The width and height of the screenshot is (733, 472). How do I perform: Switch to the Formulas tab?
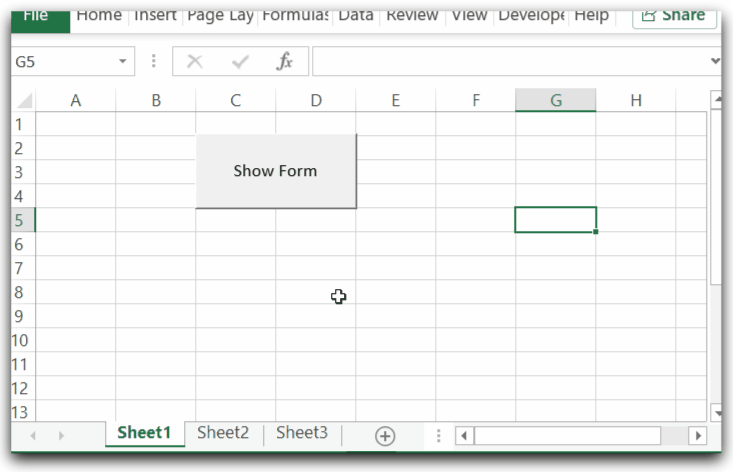295,15
